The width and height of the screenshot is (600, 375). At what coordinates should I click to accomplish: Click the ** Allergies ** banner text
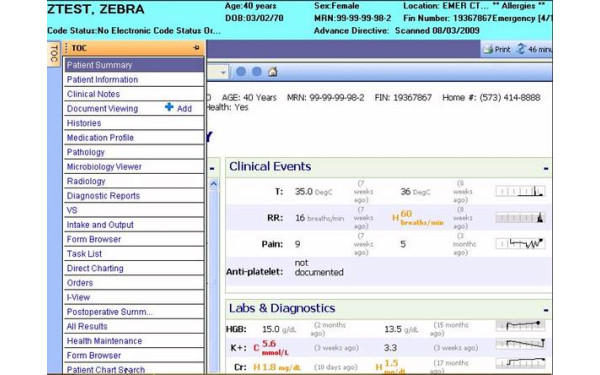point(518,6)
